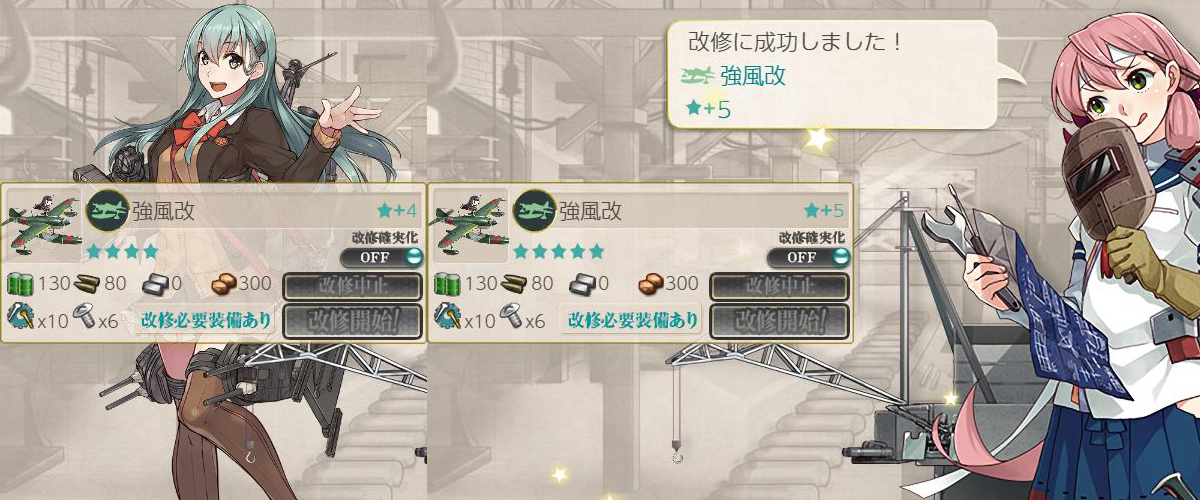
Task: Click the seaplane icon inside the success speech bubble
Action: 696,77
